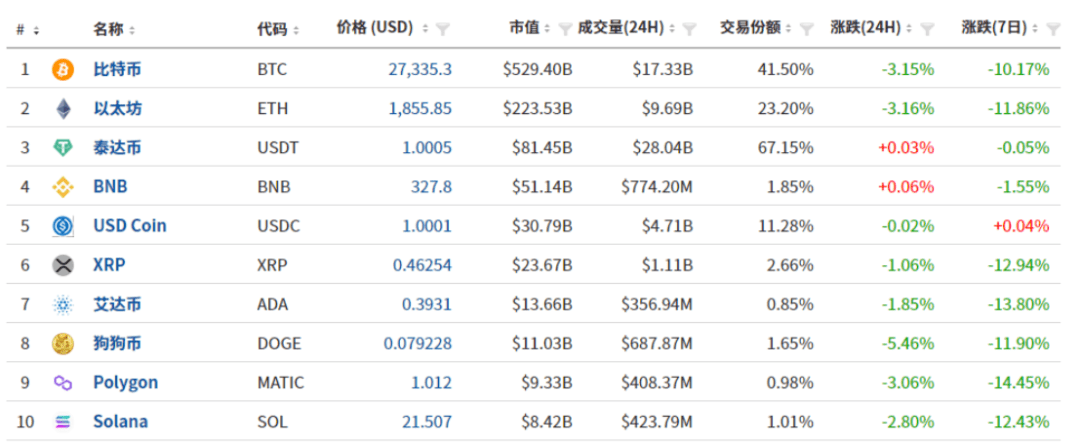Click the BNB yellow logo icon

(x=63, y=187)
